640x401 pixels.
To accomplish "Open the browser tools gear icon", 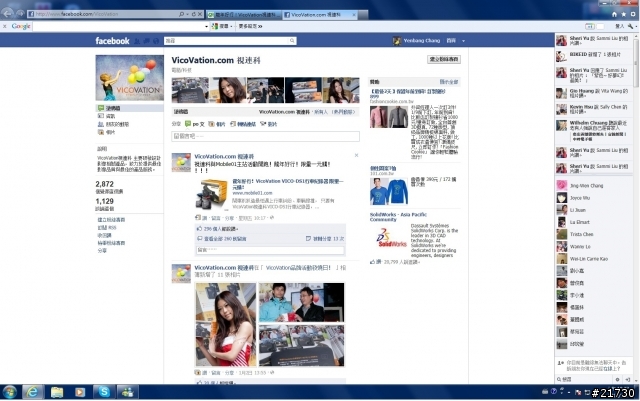I will coord(633,14).
